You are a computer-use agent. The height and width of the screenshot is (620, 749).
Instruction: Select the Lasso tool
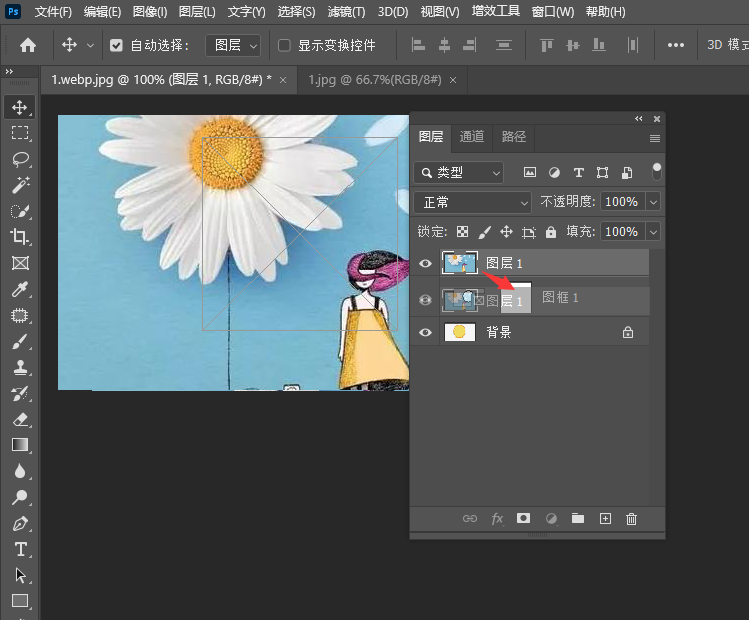pos(20,159)
